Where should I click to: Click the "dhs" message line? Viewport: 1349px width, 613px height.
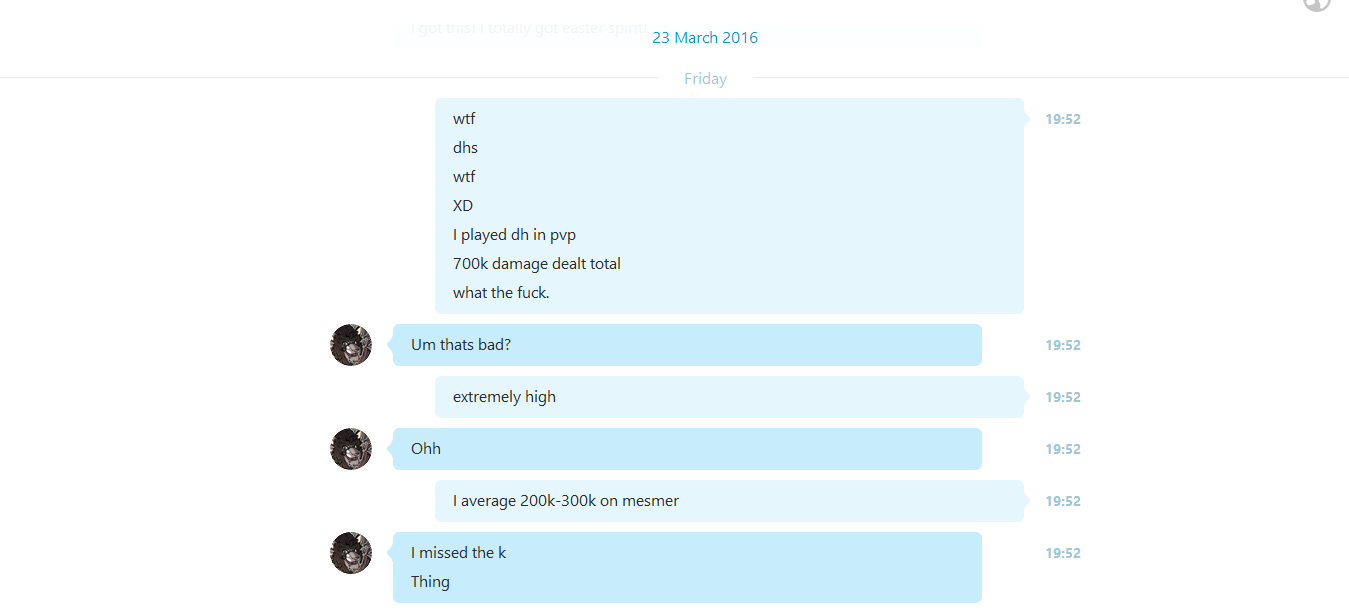(x=465, y=148)
